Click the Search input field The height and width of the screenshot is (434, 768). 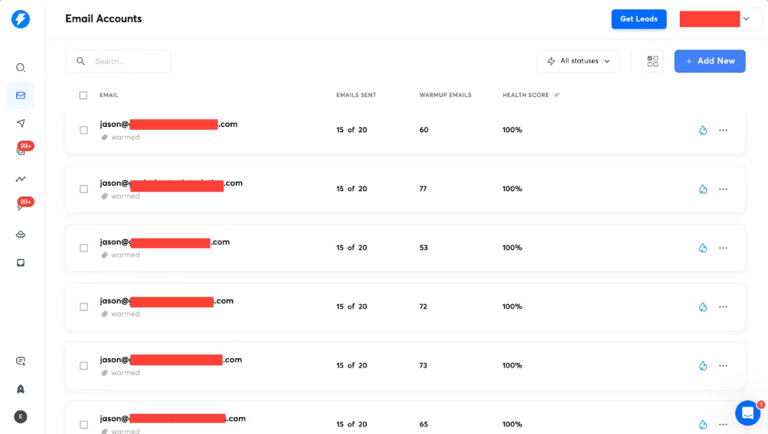pyautogui.click(x=118, y=61)
